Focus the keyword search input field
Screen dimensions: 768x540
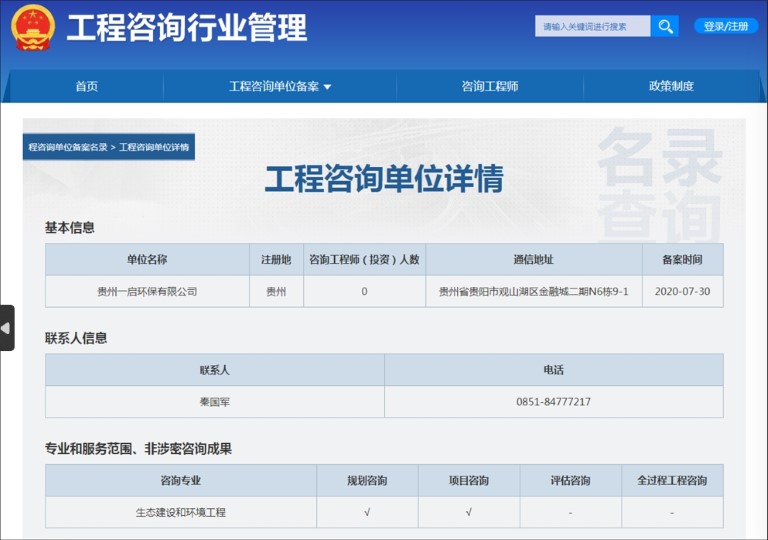593,26
